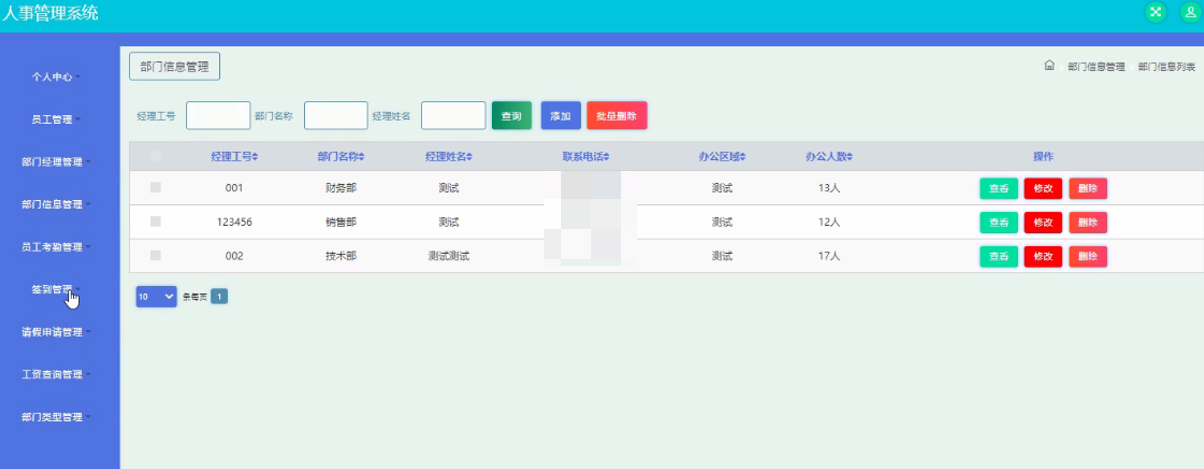Click 删除 button for 销售部 row

click(x=1088, y=222)
